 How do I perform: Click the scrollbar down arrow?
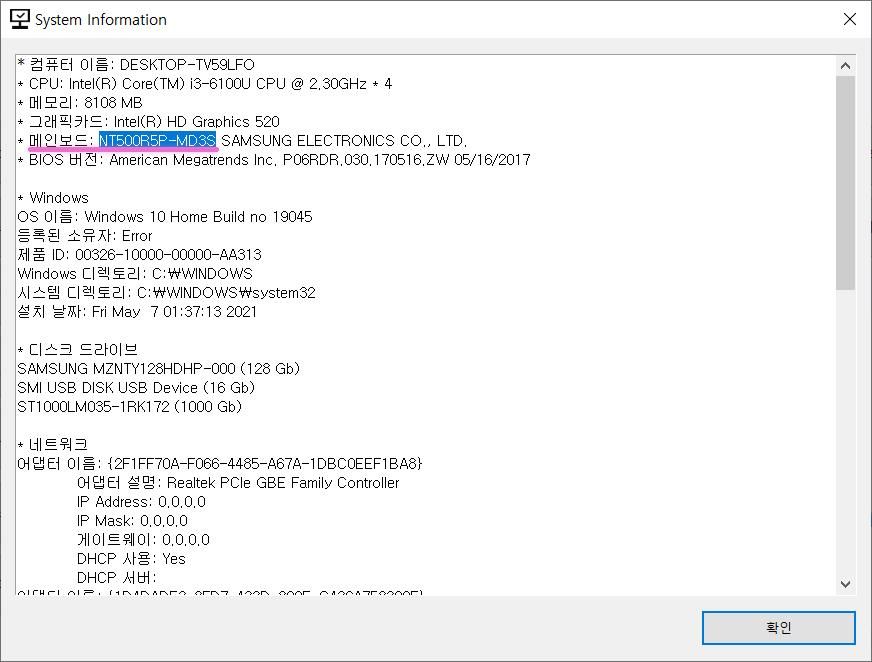pos(845,584)
